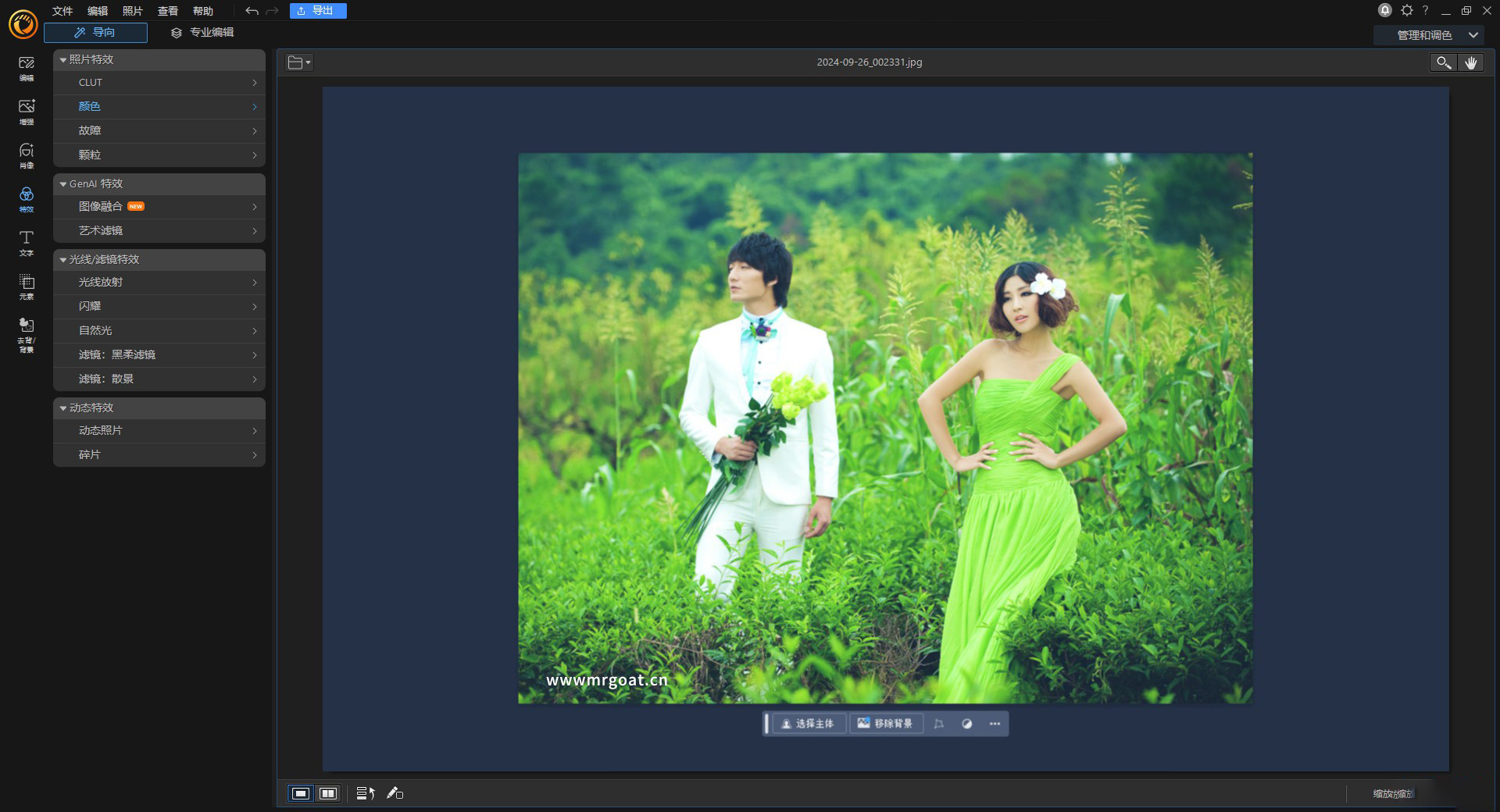Screen dimensions: 1500x812
Task: Select the 元素 (Elements) sidebar icon
Action: [x=26, y=288]
